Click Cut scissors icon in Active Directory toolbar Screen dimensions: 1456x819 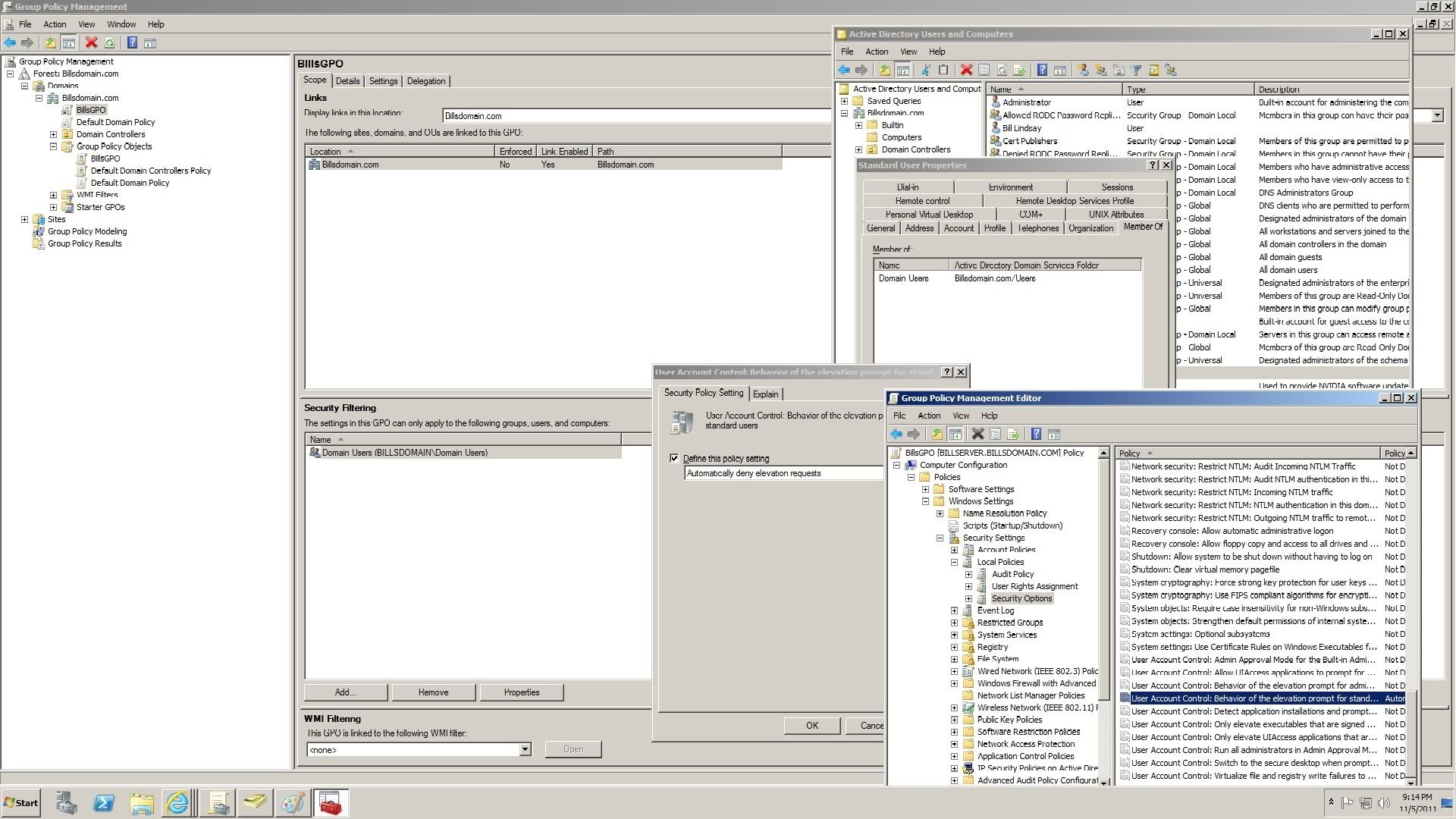coord(925,71)
